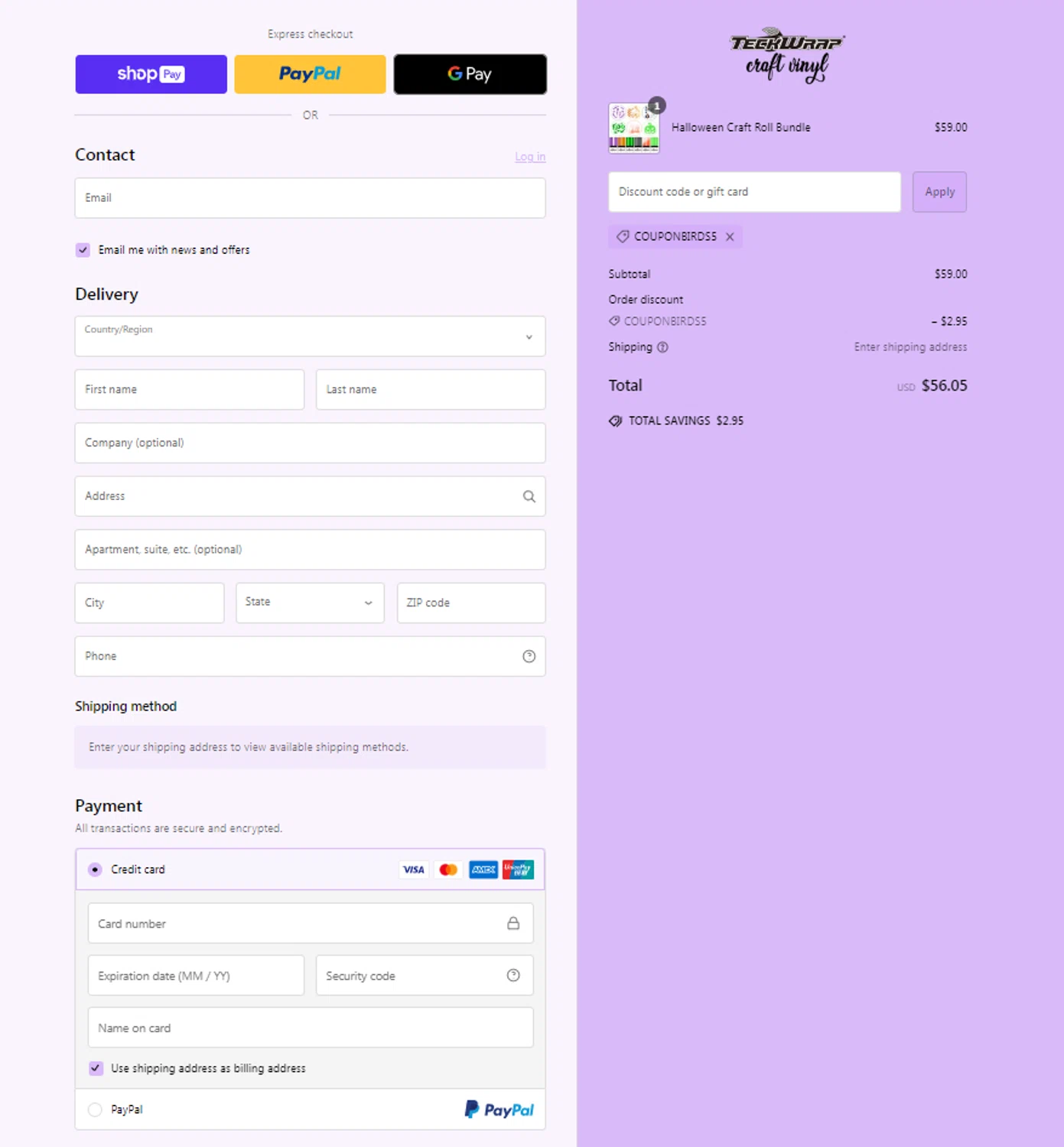1064x1147 pixels.
Task: Click the Discount code or gift card field
Action: pyautogui.click(x=754, y=192)
